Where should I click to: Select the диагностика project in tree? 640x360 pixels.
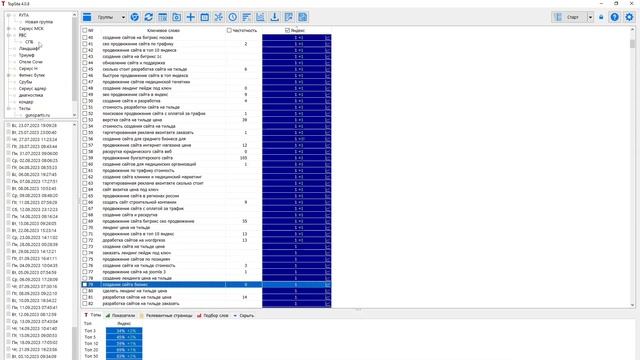pyautogui.click(x=31, y=95)
